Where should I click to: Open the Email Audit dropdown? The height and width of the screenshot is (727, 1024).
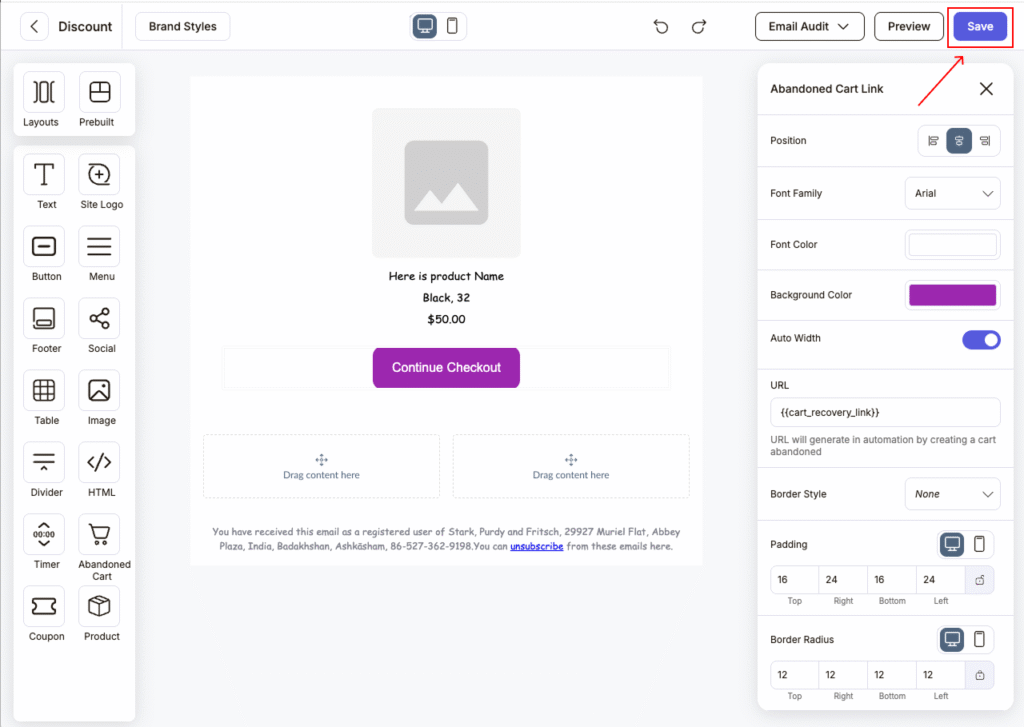[809, 27]
